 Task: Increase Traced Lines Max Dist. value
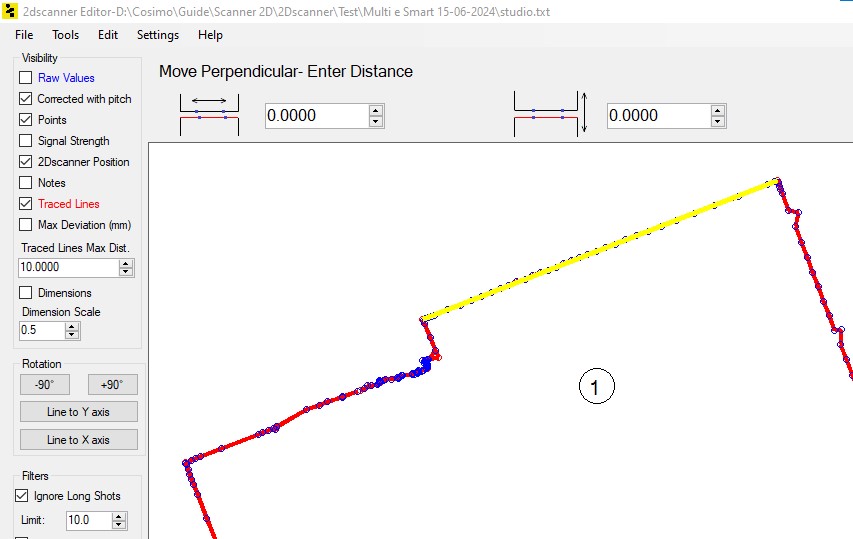pos(126,263)
